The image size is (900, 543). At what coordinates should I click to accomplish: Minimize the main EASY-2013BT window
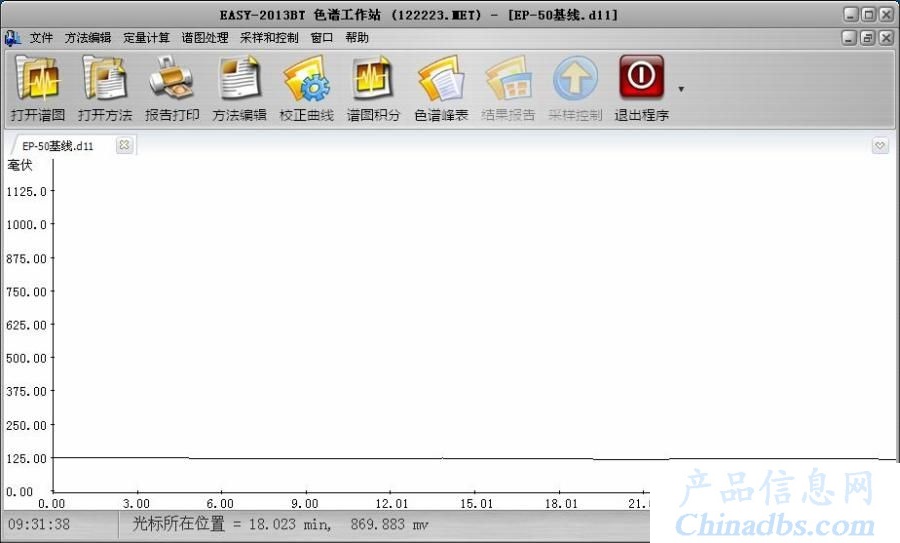point(851,14)
